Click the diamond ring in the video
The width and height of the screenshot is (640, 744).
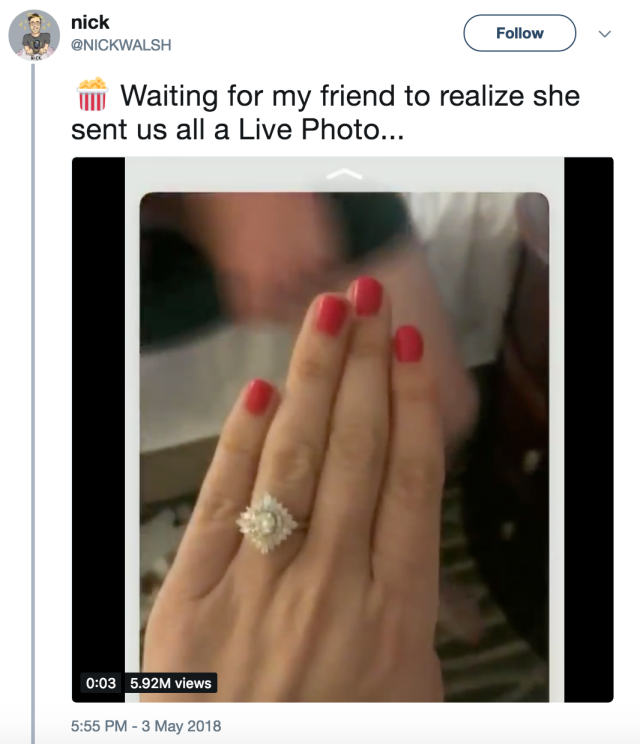pos(267,523)
